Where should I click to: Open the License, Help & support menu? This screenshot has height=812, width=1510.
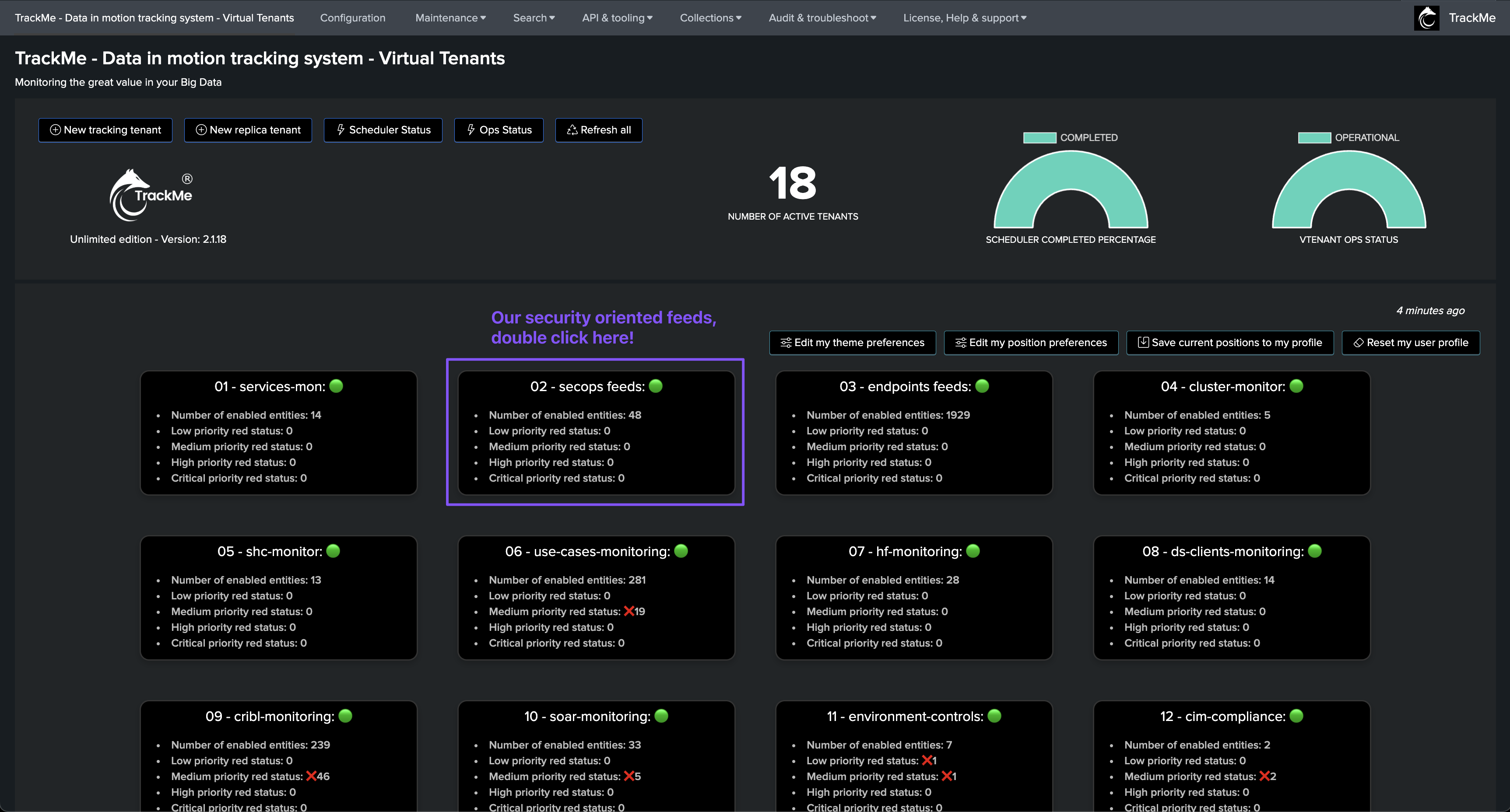[x=964, y=17]
